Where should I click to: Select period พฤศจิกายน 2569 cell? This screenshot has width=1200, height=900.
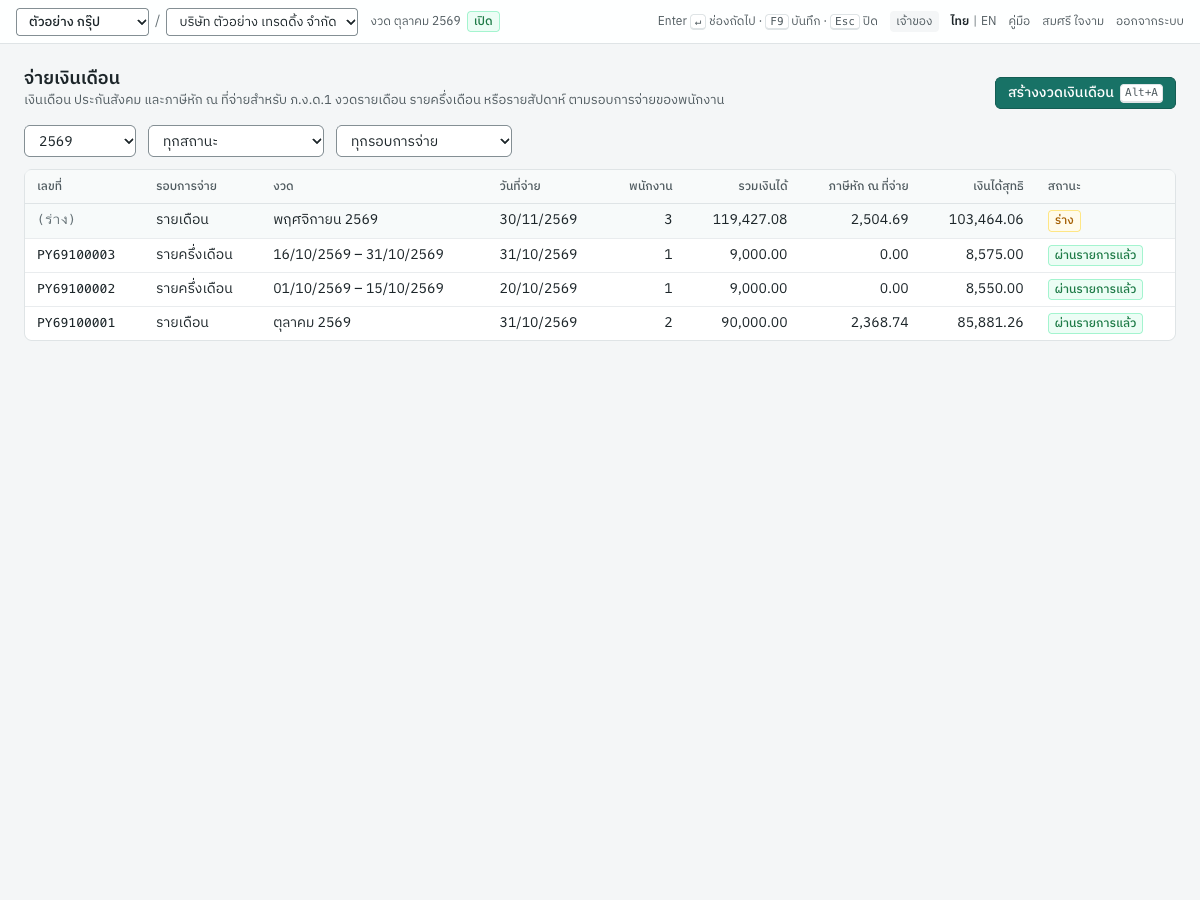pos(326,220)
